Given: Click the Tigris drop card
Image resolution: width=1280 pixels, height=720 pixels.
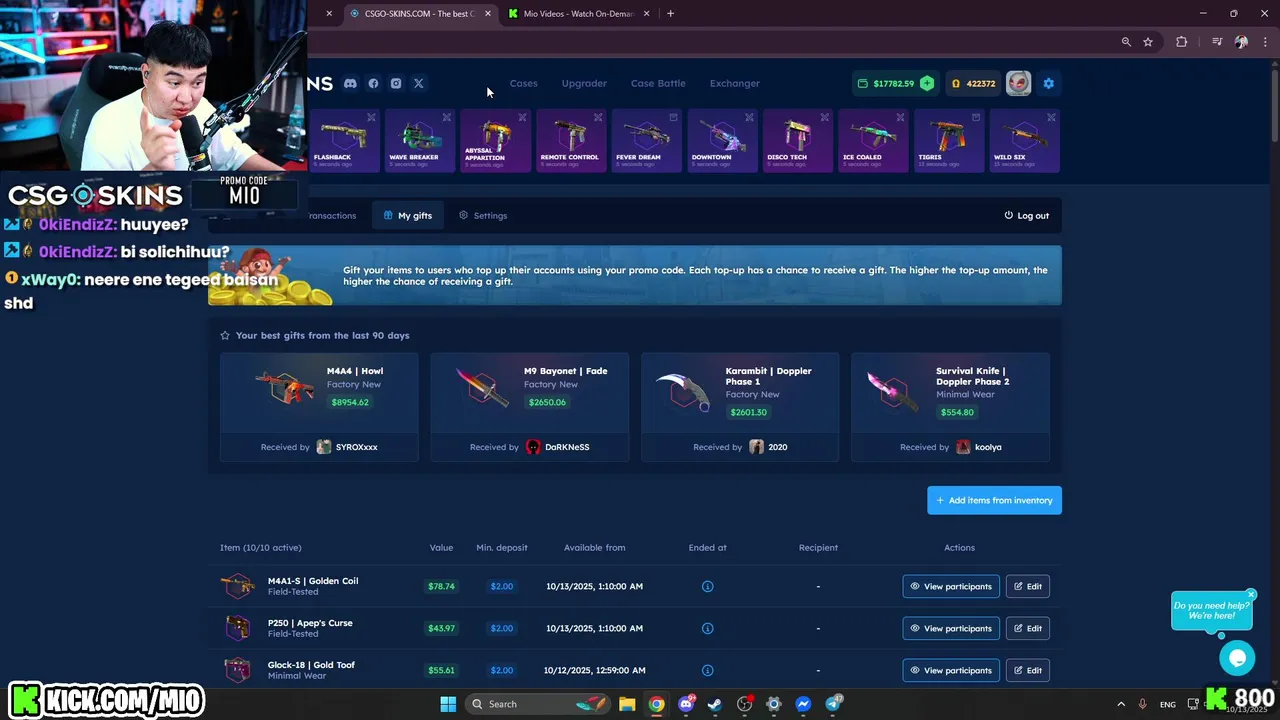Looking at the screenshot, I should (x=949, y=141).
